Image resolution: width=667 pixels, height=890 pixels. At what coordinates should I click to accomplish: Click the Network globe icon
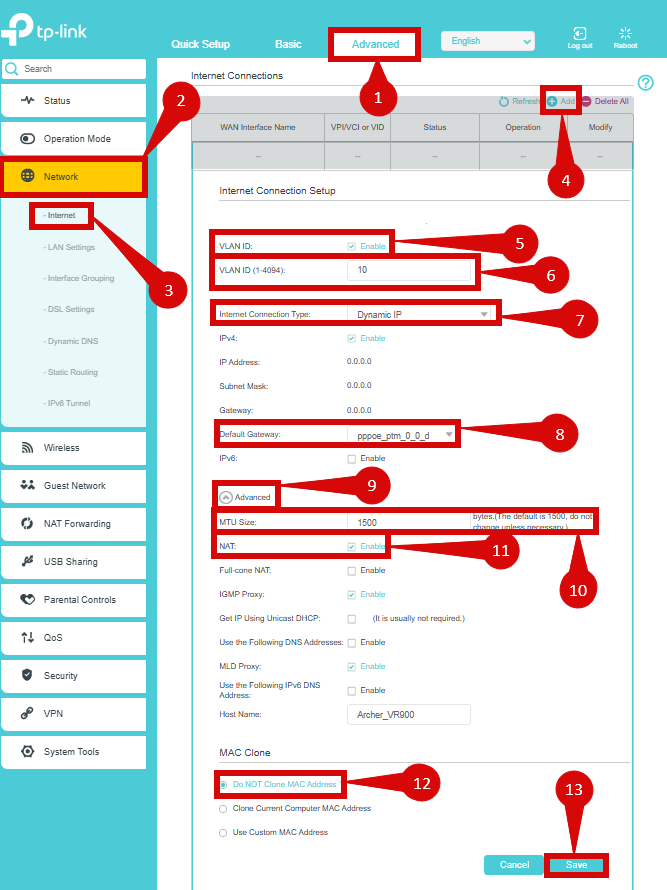coord(27,175)
